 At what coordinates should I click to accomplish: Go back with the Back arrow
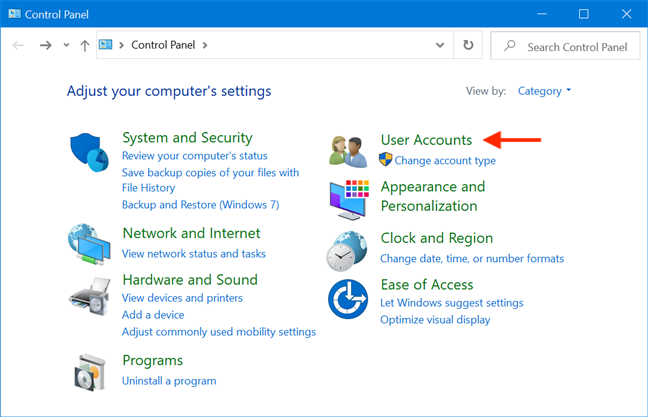(18, 45)
